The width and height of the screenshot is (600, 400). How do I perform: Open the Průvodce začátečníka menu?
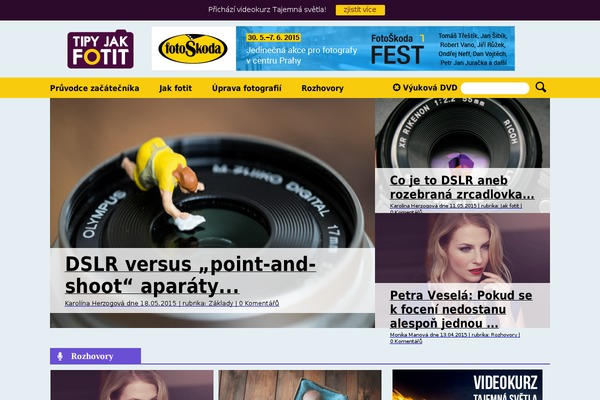[x=95, y=88]
